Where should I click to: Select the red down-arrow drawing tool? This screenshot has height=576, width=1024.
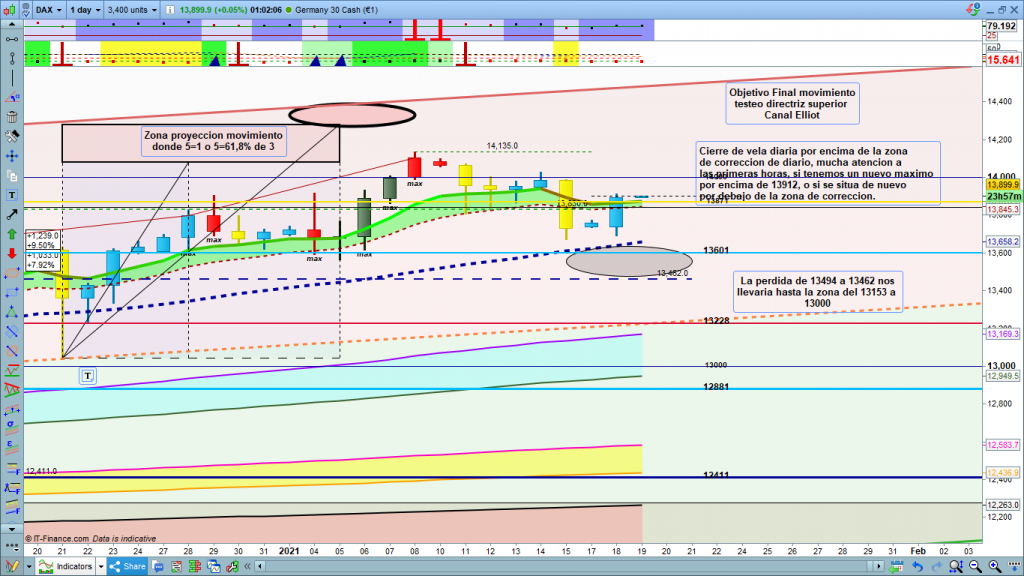(x=12, y=254)
